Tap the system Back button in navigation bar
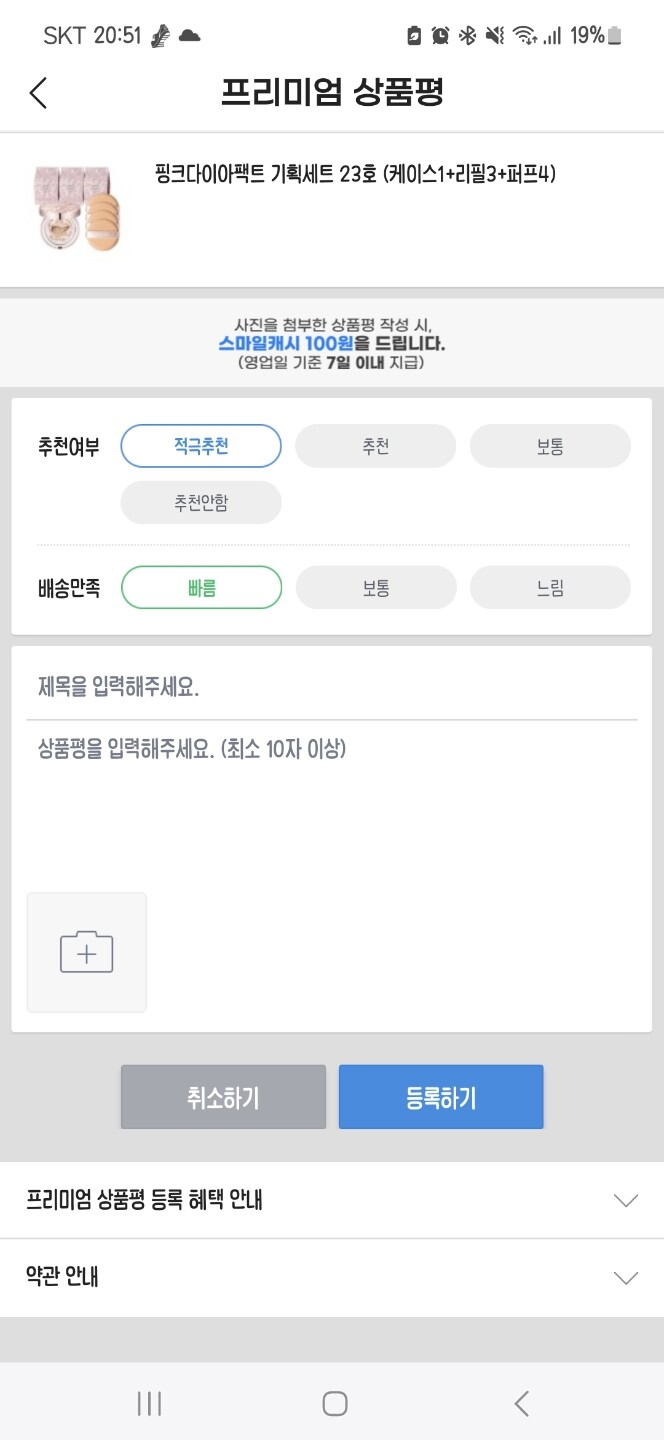The height and width of the screenshot is (1440, 664). [x=519, y=1402]
